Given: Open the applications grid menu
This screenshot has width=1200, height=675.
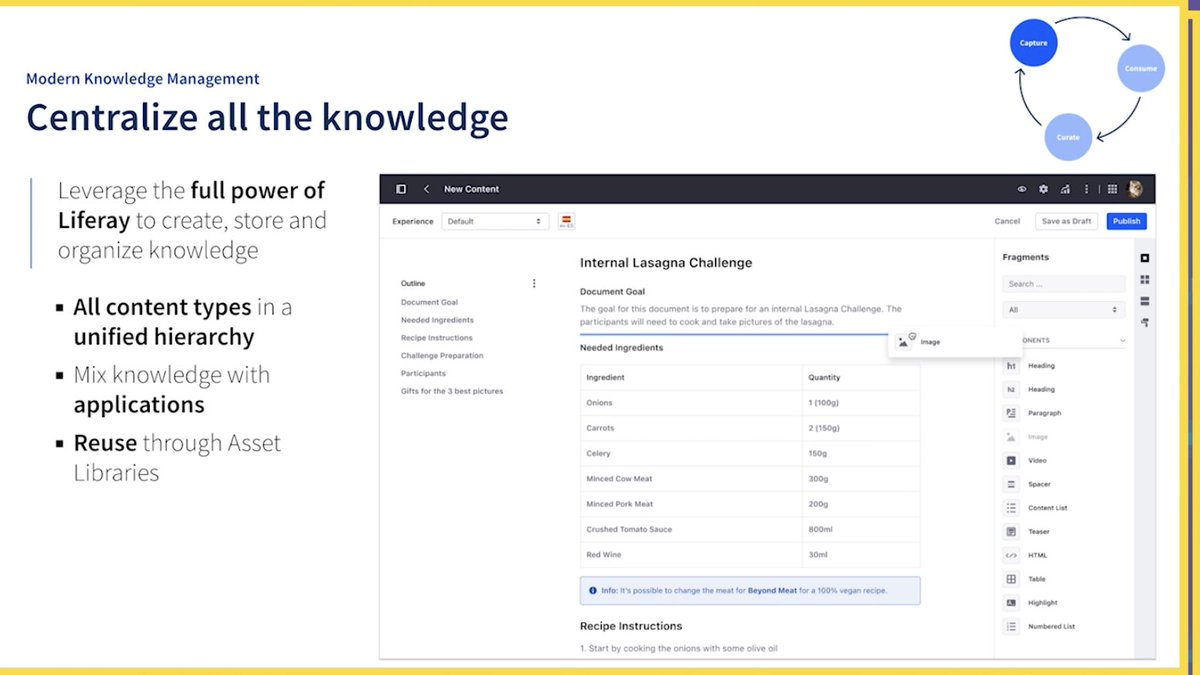Looking at the screenshot, I should [1112, 189].
